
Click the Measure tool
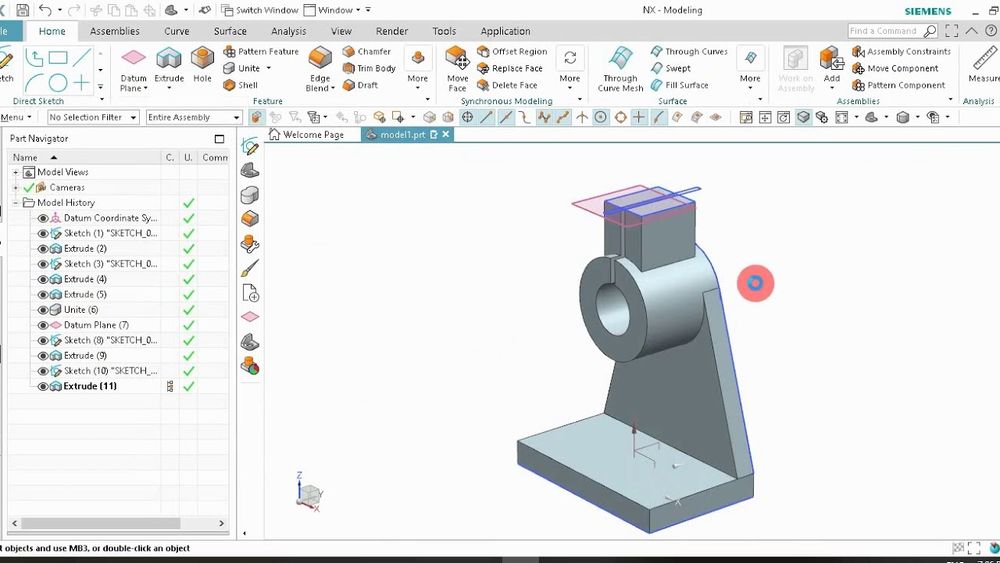(985, 64)
